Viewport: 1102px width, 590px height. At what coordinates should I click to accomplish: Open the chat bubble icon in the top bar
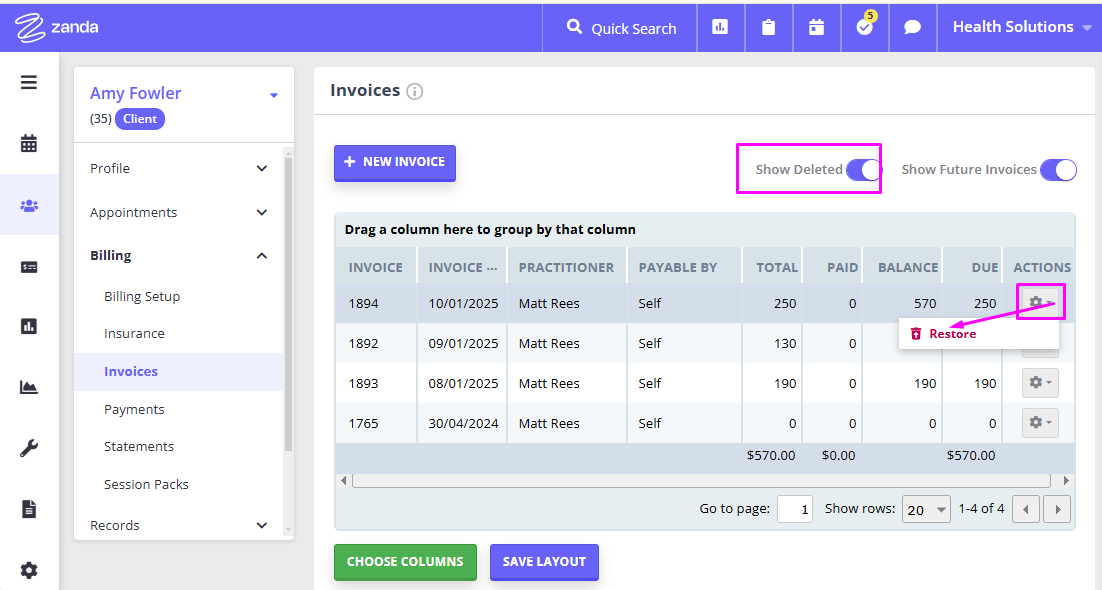click(912, 26)
